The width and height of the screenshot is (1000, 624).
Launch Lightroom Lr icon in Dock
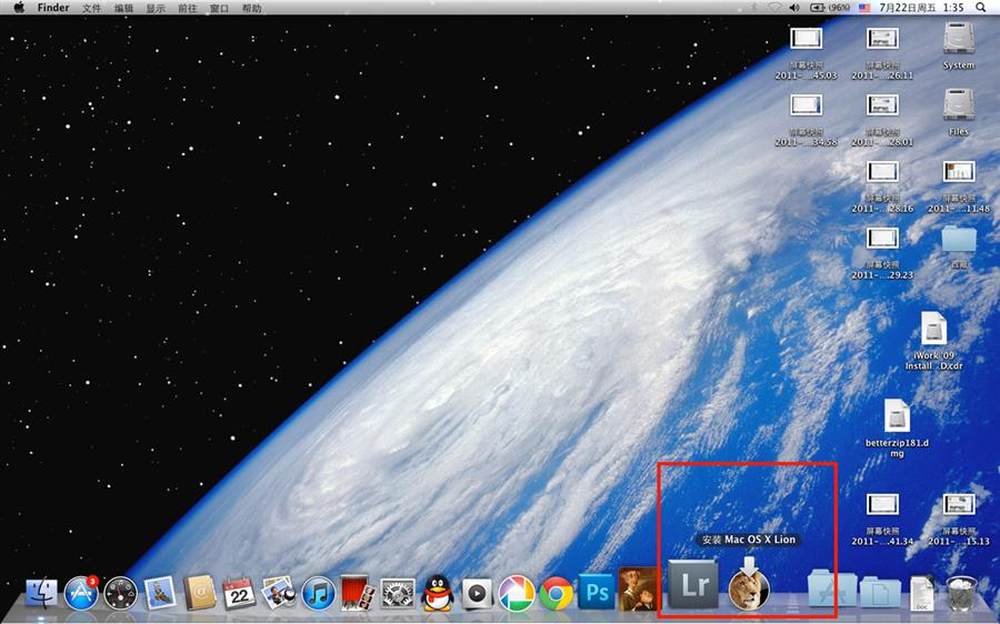(693, 584)
